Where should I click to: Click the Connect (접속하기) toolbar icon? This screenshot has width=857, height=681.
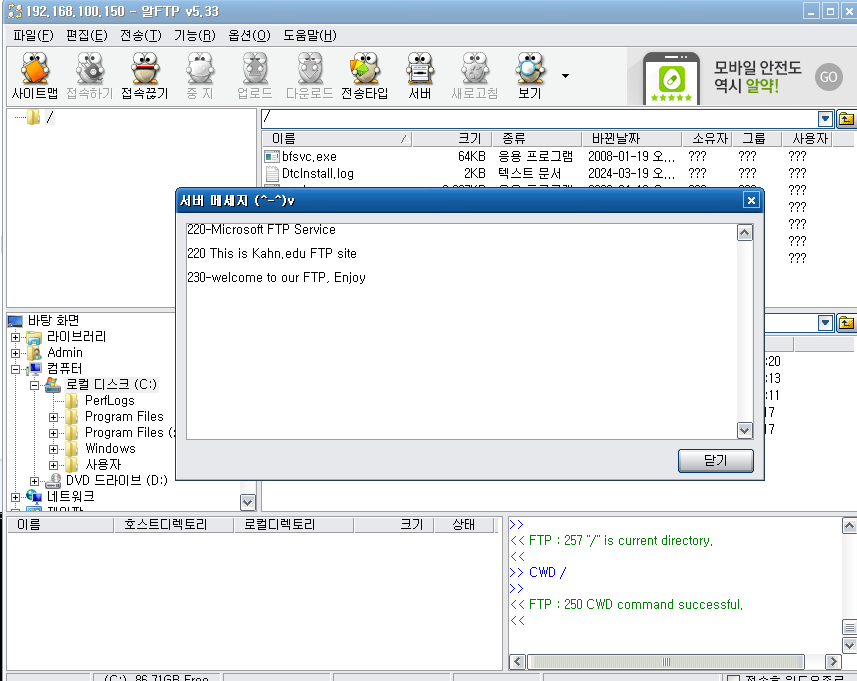click(90, 76)
